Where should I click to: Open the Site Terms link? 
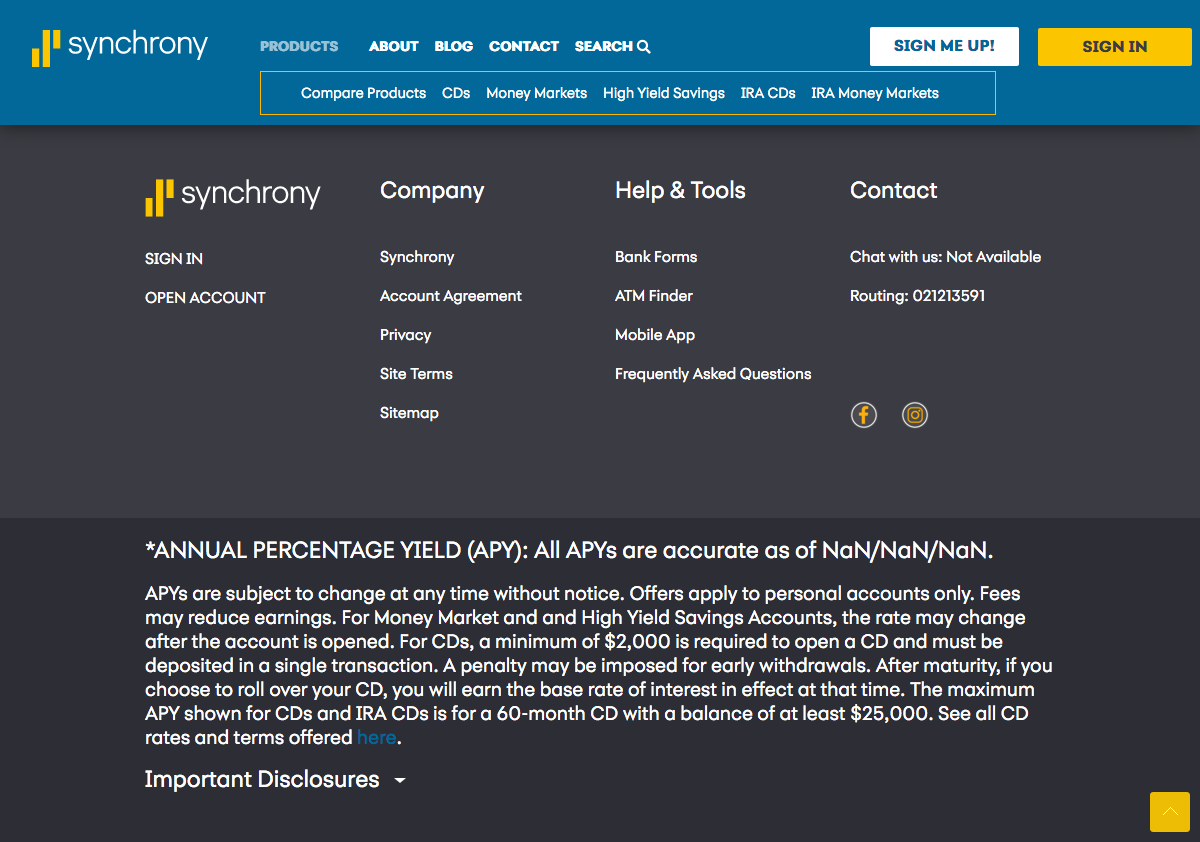coord(416,374)
